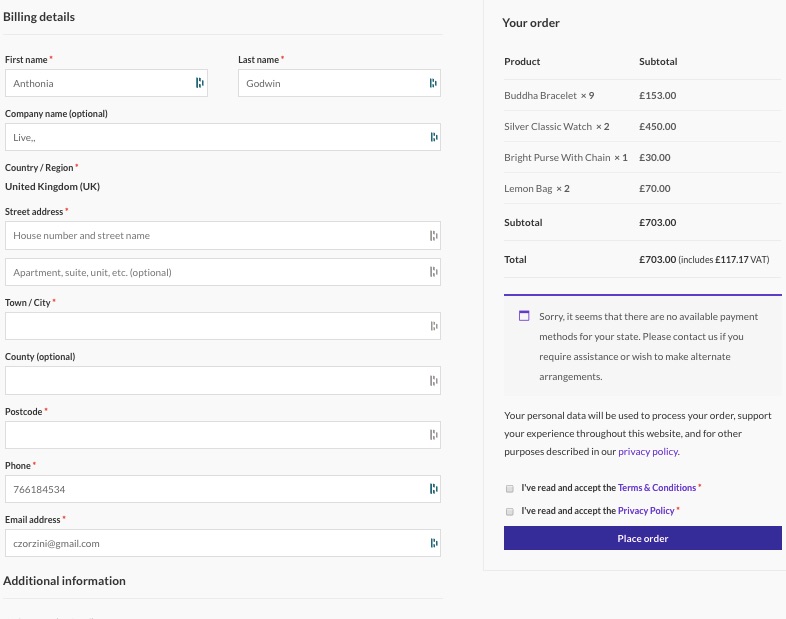Click the House number and street name field

(215, 236)
